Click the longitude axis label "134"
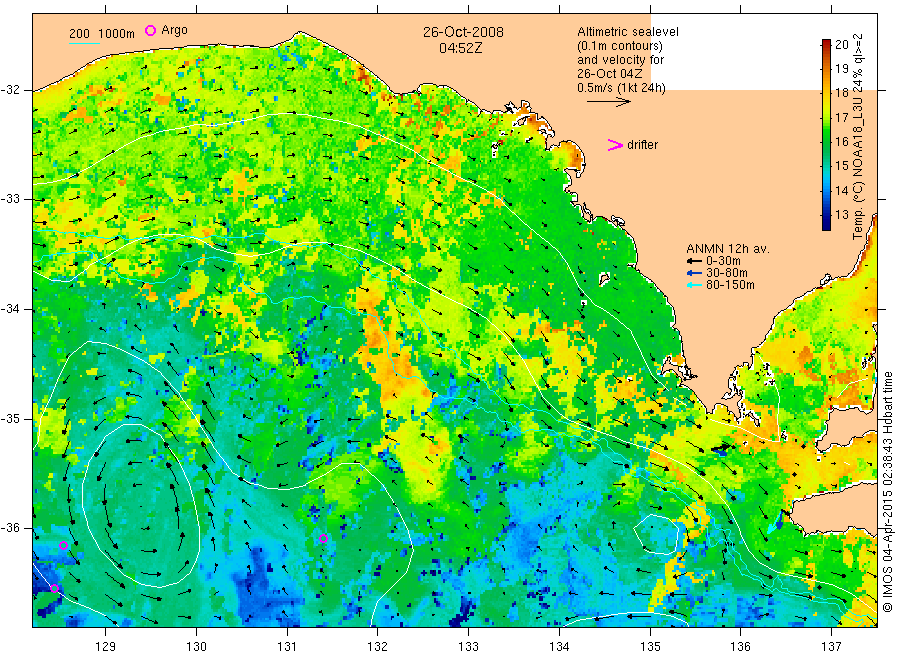The height and width of the screenshot is (660, 900). click(559, 647)
